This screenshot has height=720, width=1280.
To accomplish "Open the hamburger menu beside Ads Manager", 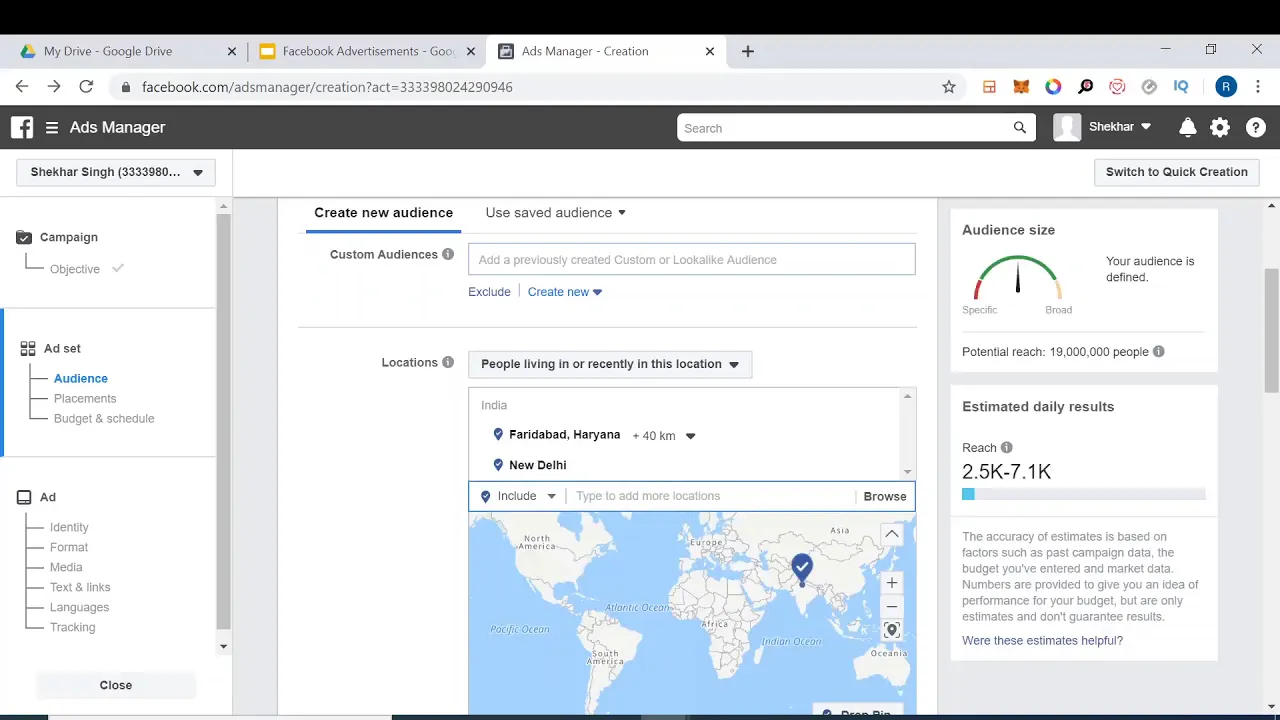I will coord(52,128).
